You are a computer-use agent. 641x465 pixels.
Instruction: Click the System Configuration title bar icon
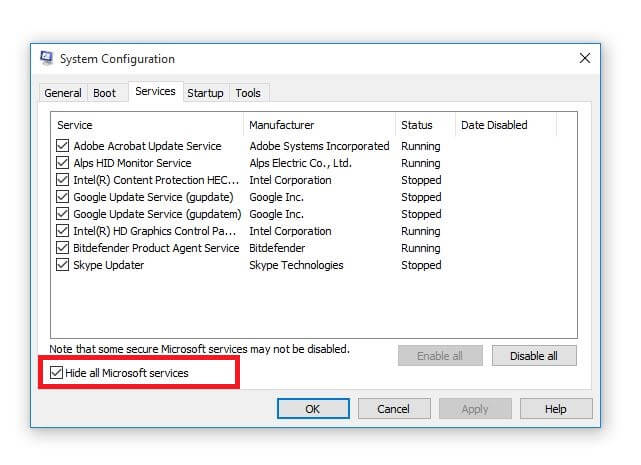pos(45,59)
